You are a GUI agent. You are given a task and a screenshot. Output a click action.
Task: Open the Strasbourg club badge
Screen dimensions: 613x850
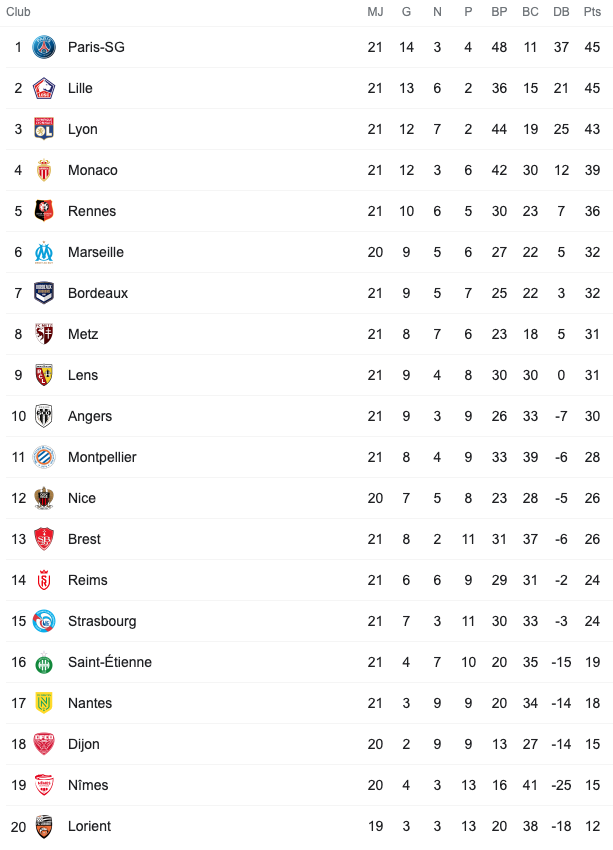[44, 621]
